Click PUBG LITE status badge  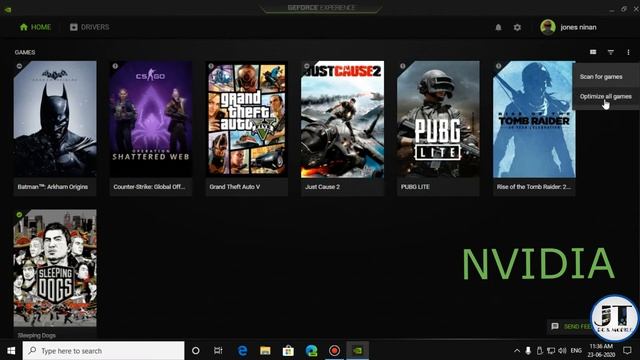[402, 66]
